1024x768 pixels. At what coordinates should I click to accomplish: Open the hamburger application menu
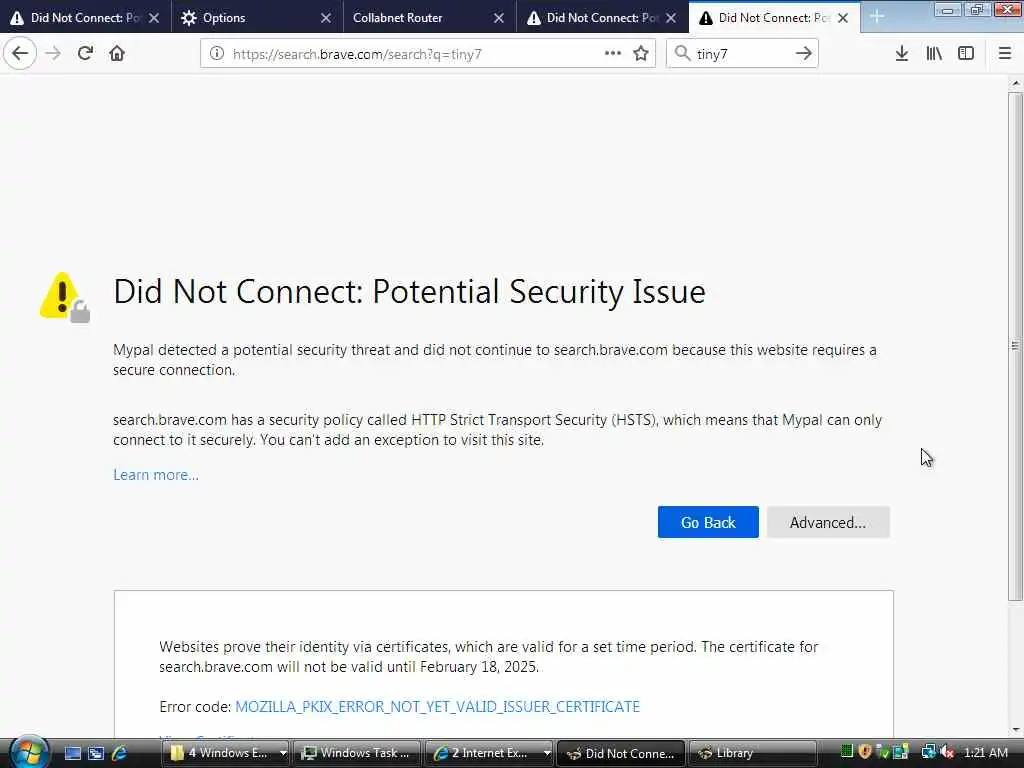coord(1005,54)
